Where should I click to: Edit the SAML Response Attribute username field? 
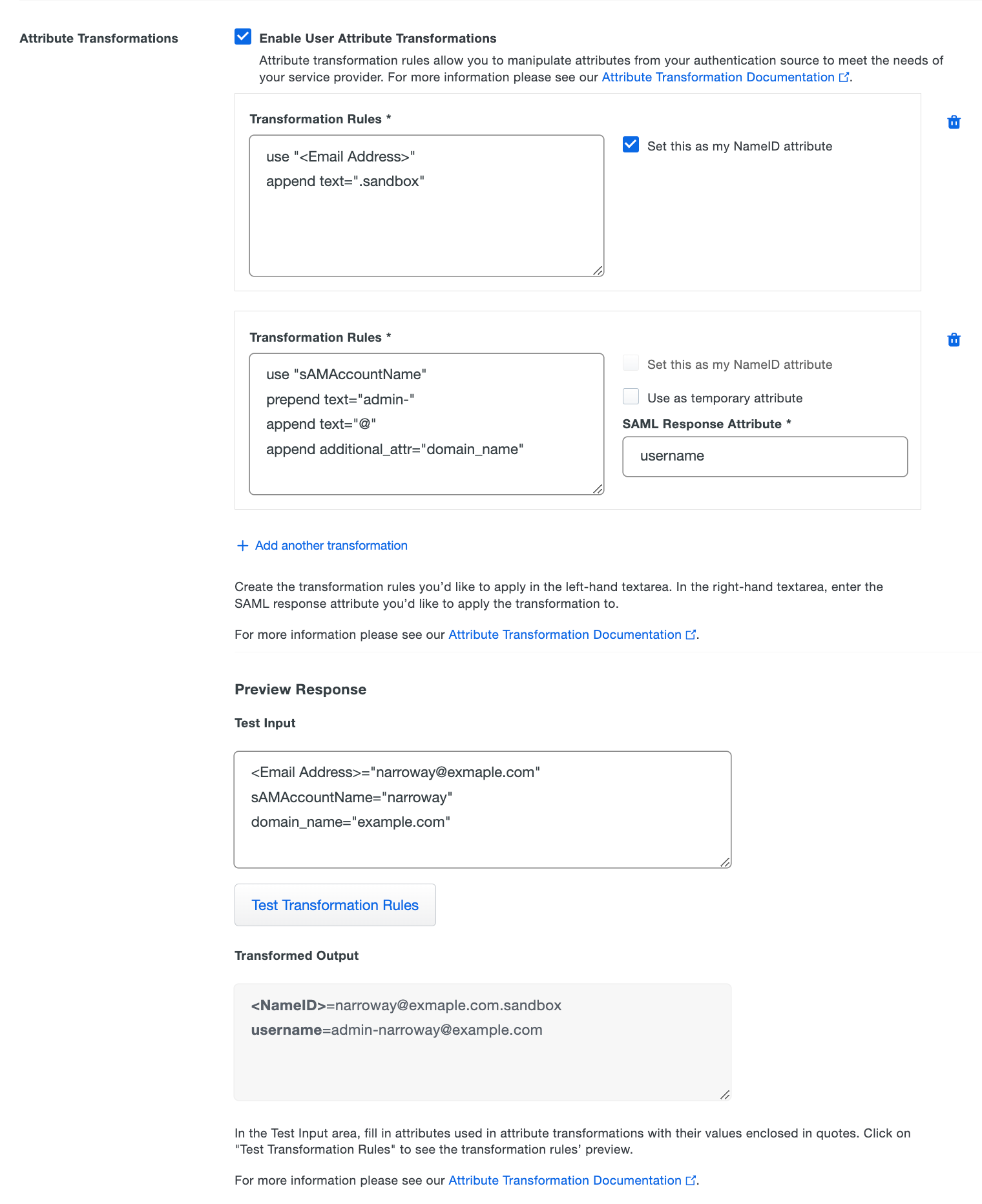765,457
